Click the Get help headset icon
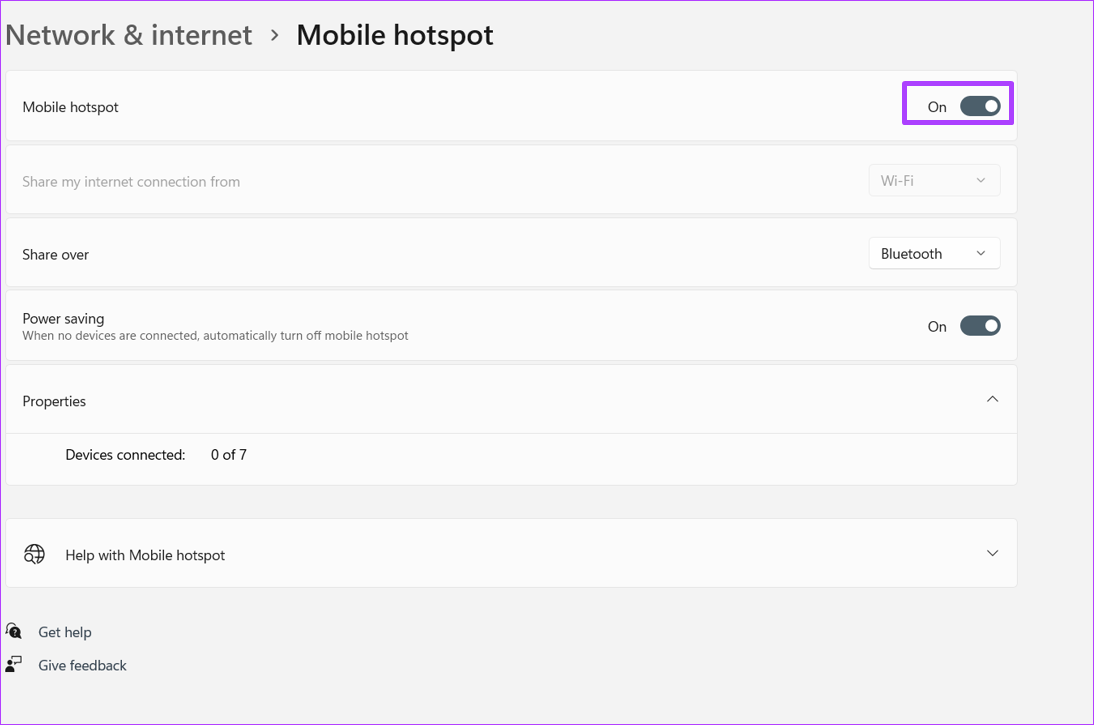1094x725 pixels. [13, 631]
